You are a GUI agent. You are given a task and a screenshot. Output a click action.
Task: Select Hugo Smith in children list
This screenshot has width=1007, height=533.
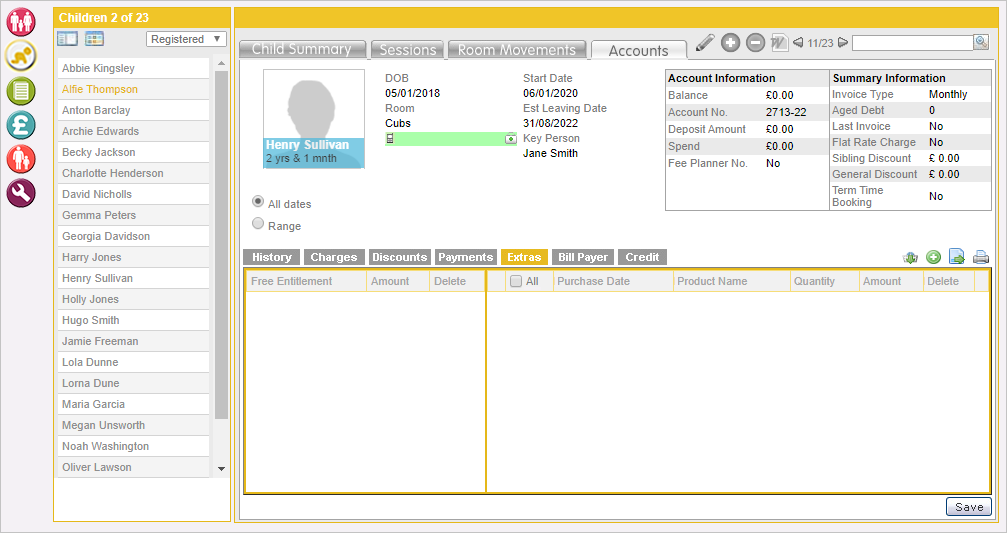coord(134,320)
